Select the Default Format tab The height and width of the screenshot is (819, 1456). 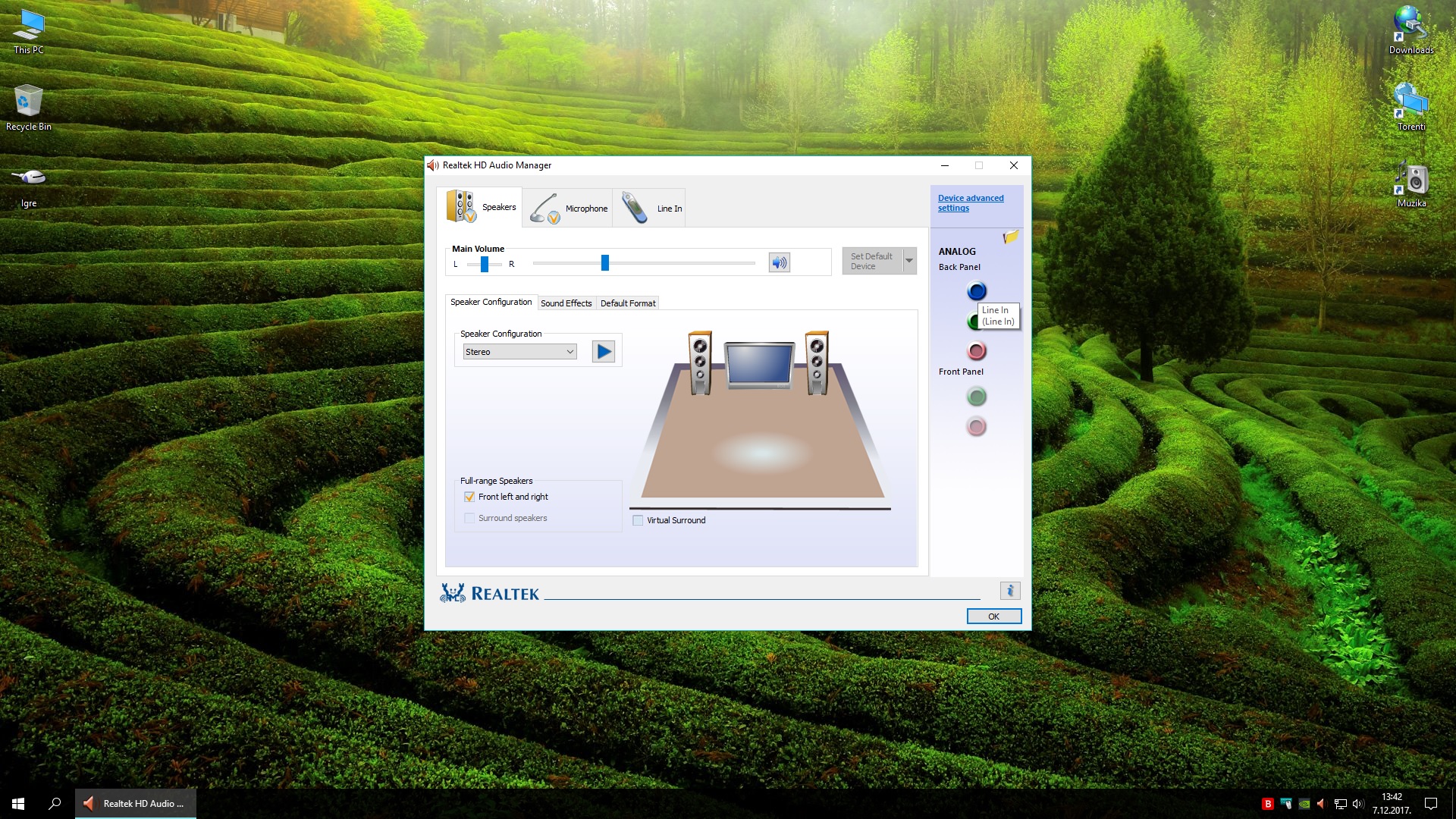click(x=628, y=303)
